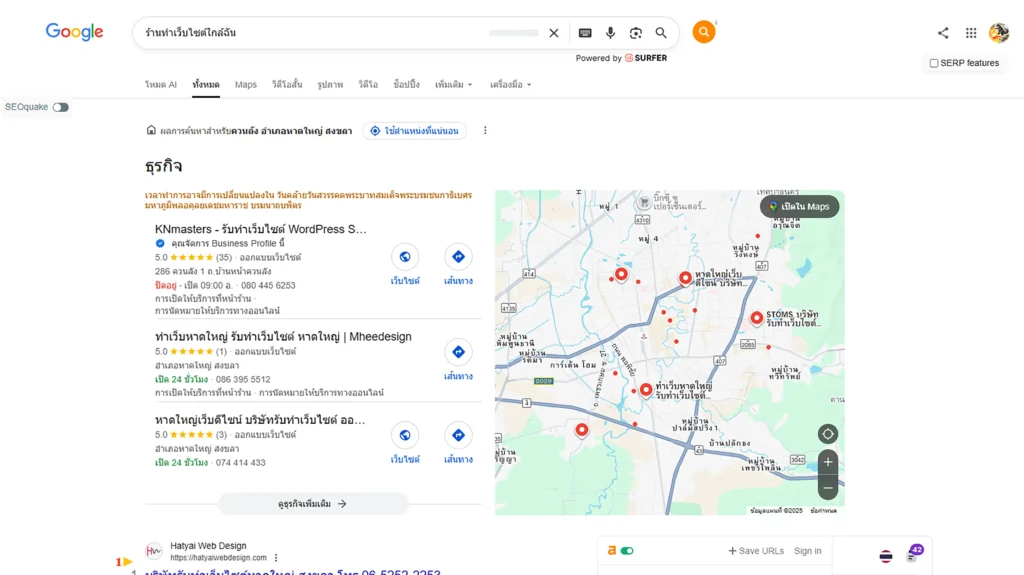The height and width of the screenshot is (575, 1024).
Task: Open the KNmasters business listing title
Action: 261,229
